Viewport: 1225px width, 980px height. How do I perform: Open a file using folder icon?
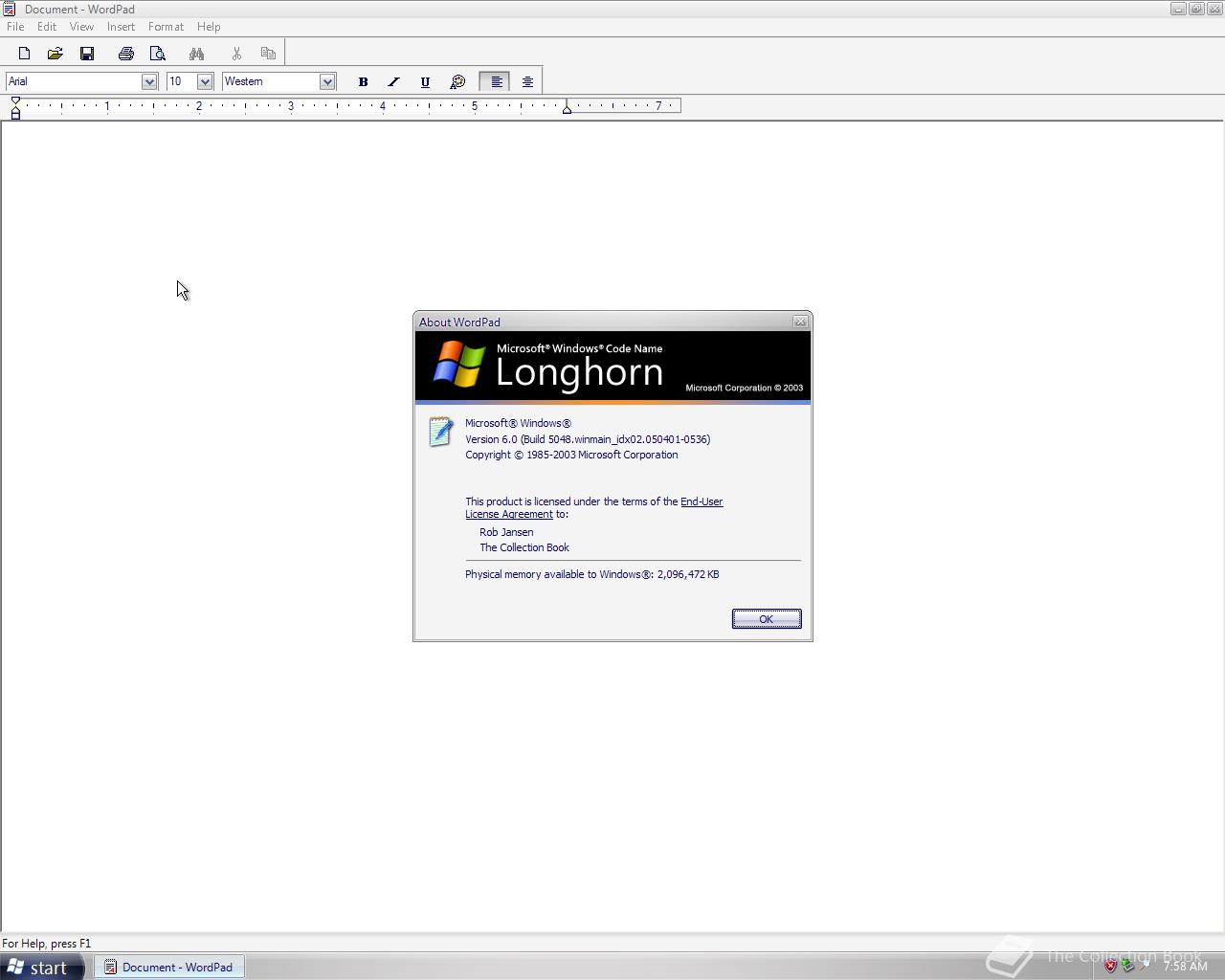pyautogui.click(x=56, y=54)
